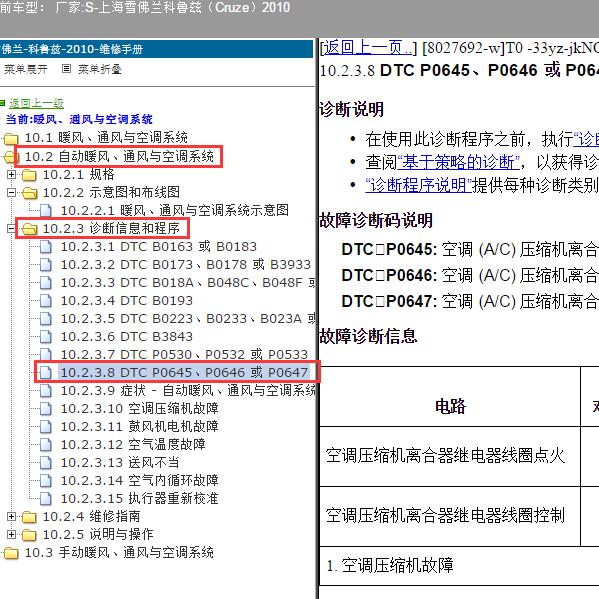Image resolution: width=599 pixels, height=599 pixels.
Task: Click document icon of 10.2.2.1 暖风、通风与空调系统示意图
Action: 46,210
